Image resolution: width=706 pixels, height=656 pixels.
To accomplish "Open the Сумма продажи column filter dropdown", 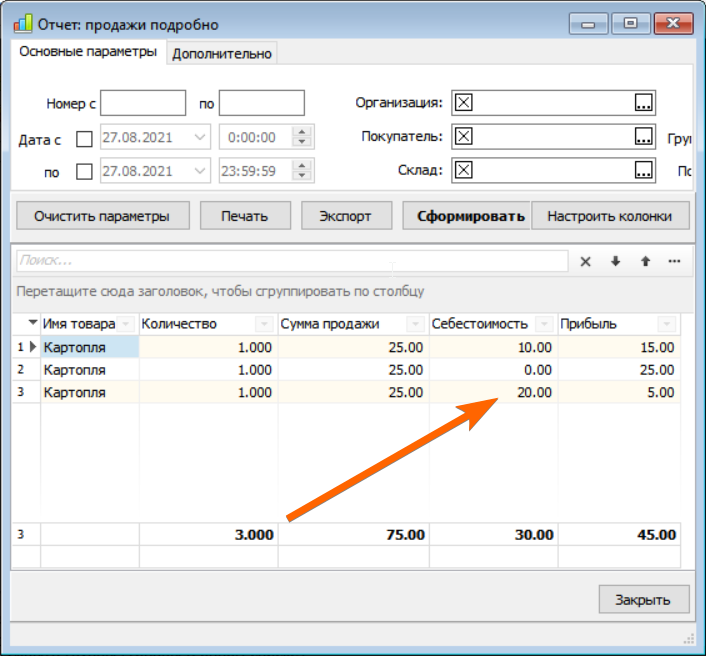I will [x=415, y=324].
